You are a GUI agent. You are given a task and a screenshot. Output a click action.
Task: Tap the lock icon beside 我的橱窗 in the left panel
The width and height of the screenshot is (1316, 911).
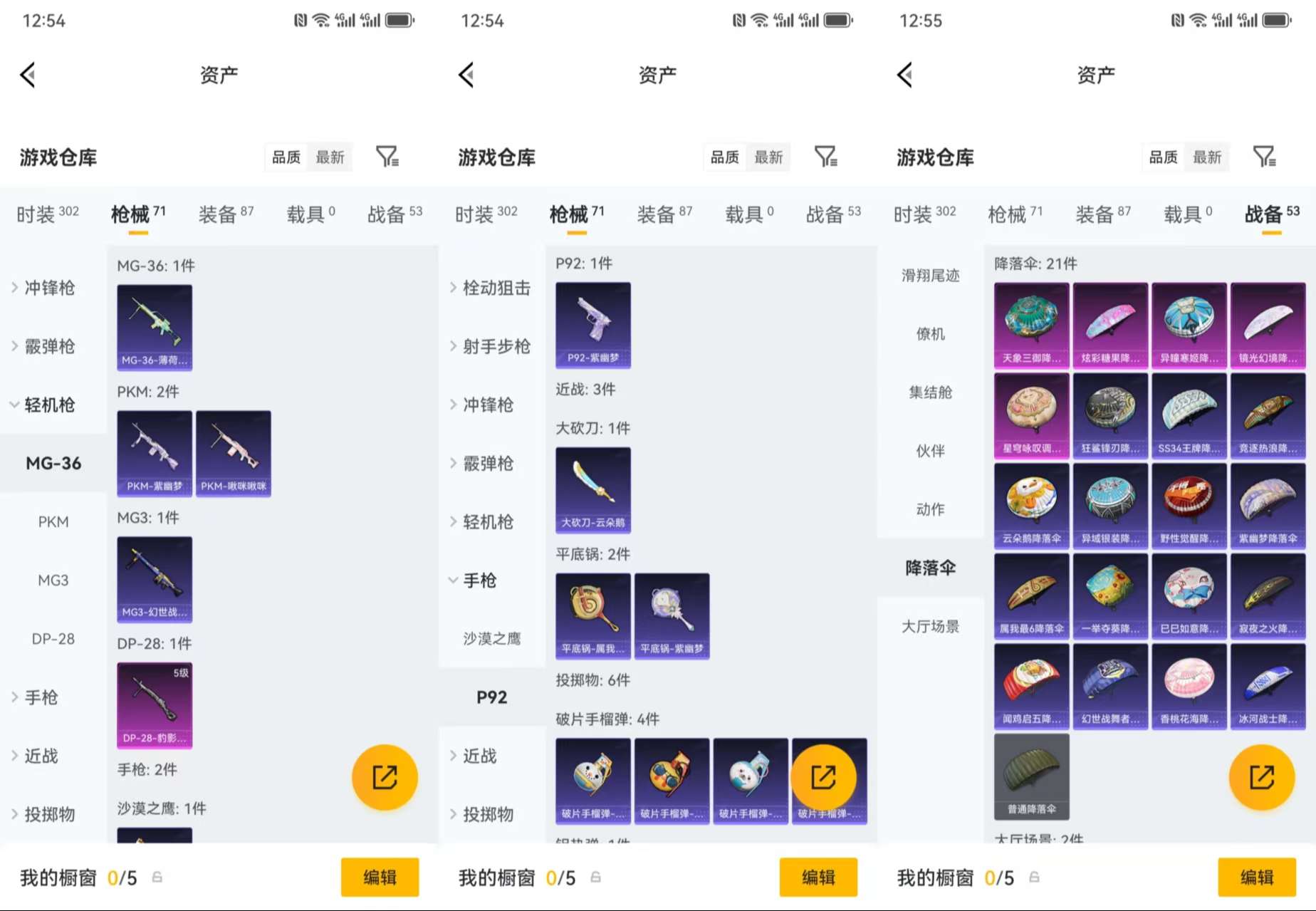(157, 878)
